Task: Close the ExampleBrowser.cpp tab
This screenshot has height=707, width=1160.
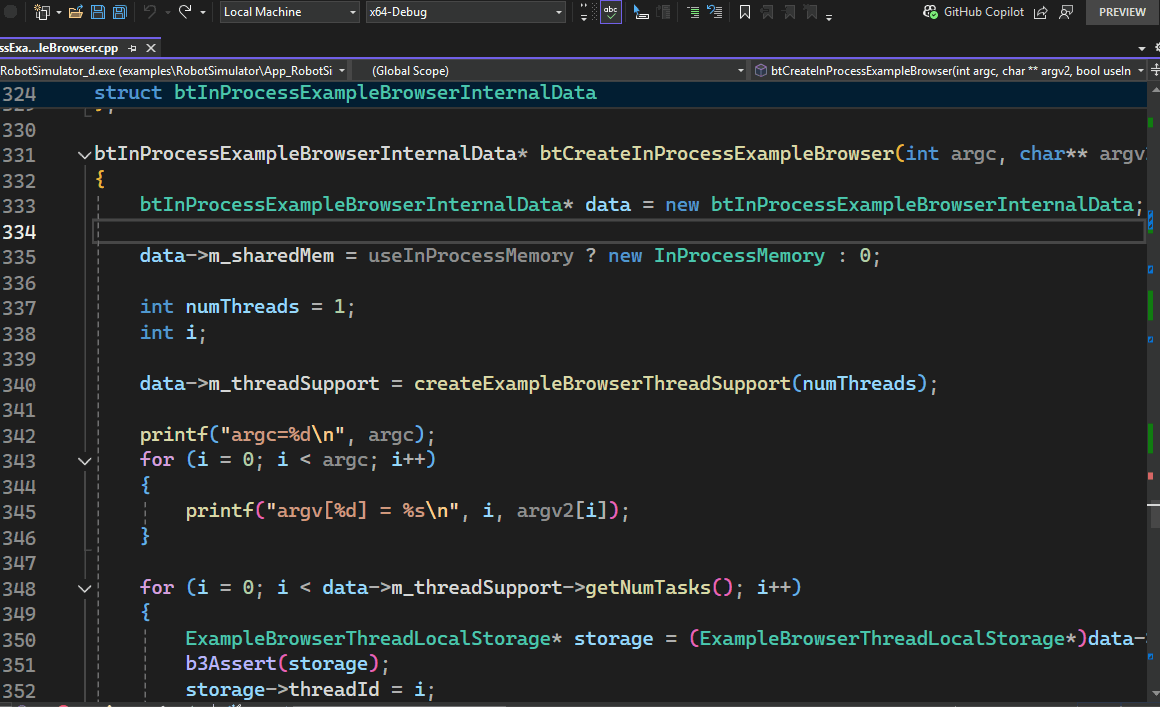Action: coord(151,48)
